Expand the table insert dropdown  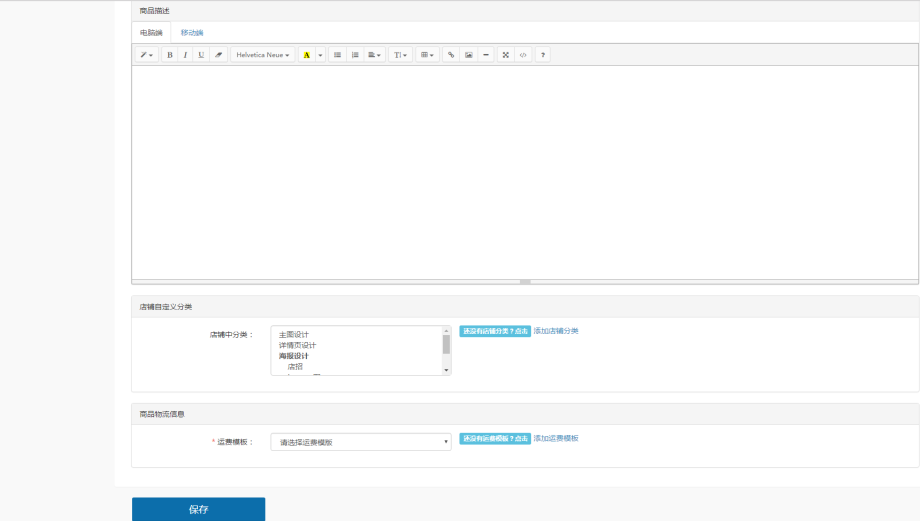(427, 55)
